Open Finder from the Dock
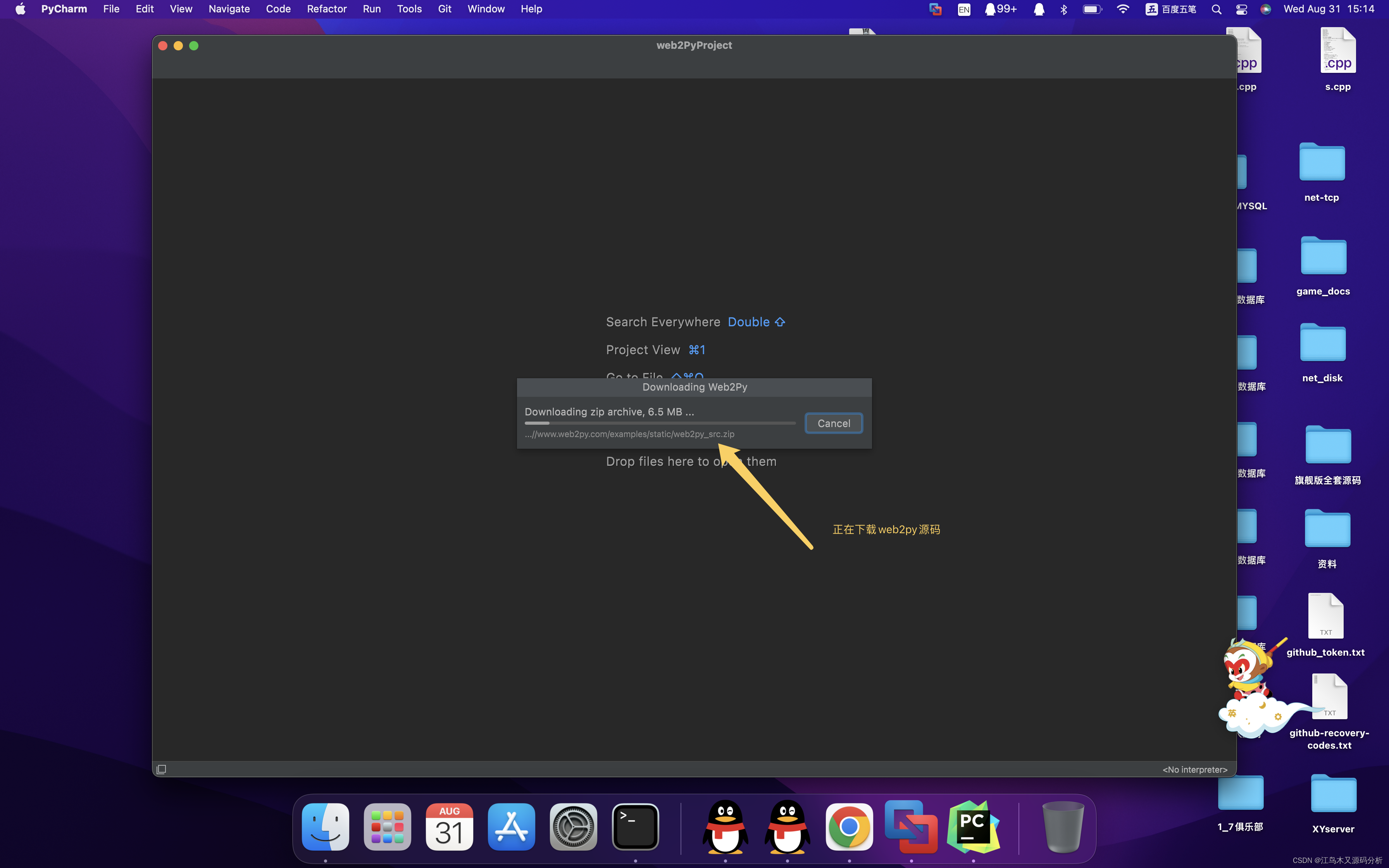 pos(326,827)
